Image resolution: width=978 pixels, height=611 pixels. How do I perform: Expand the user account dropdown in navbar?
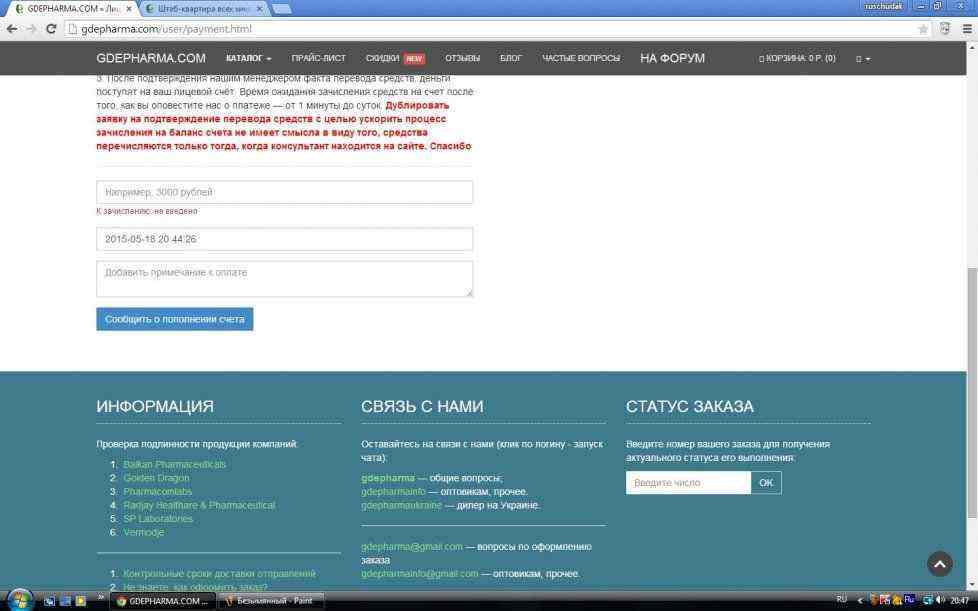point(863,58)
